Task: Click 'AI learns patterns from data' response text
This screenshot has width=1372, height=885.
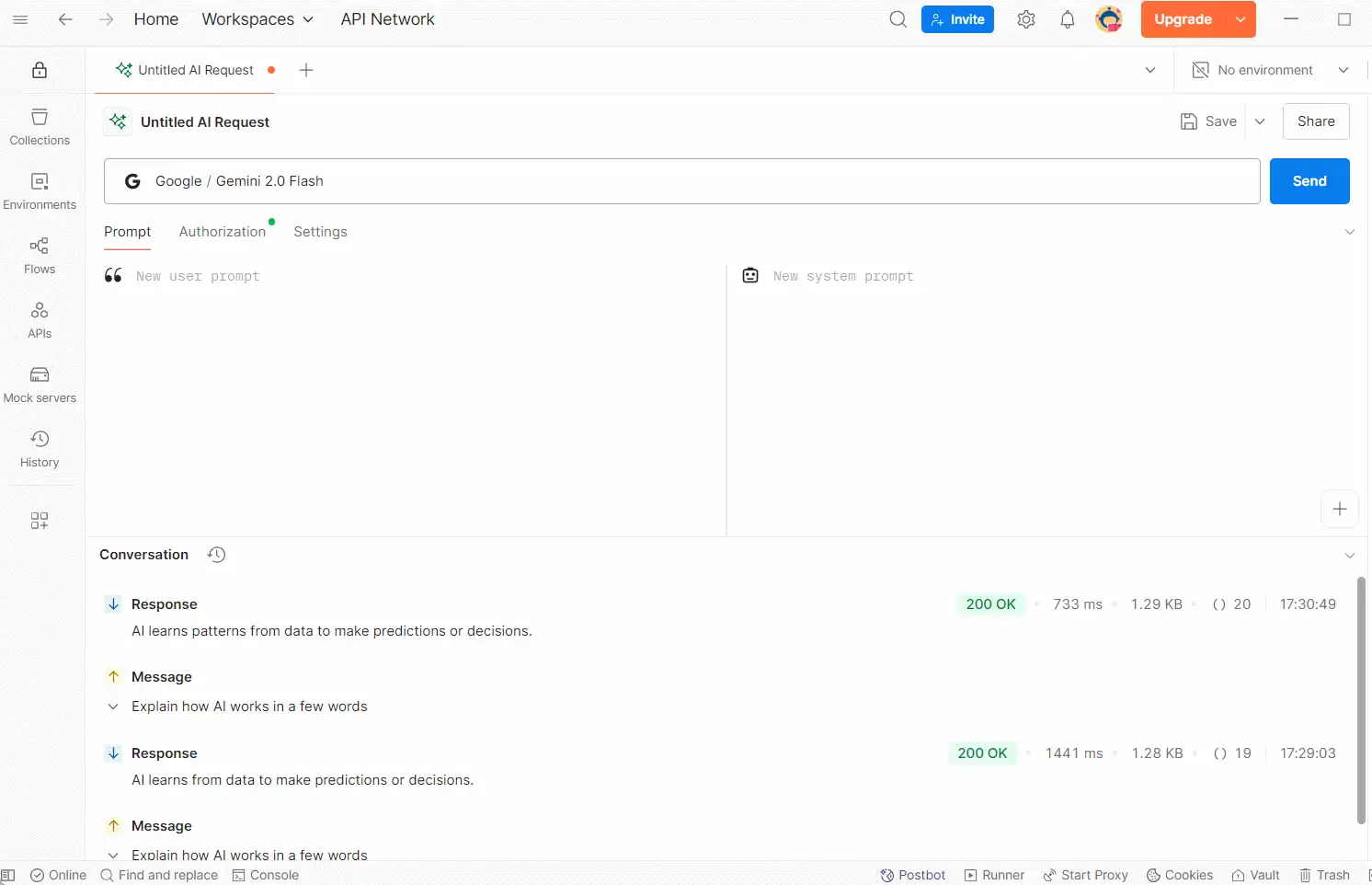Action: [332, 631]
